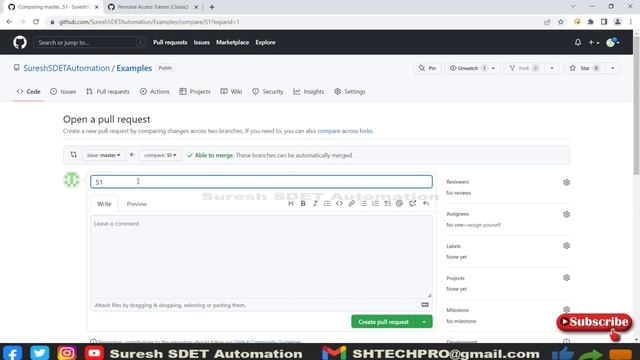Open the Wiki tab

231,92
